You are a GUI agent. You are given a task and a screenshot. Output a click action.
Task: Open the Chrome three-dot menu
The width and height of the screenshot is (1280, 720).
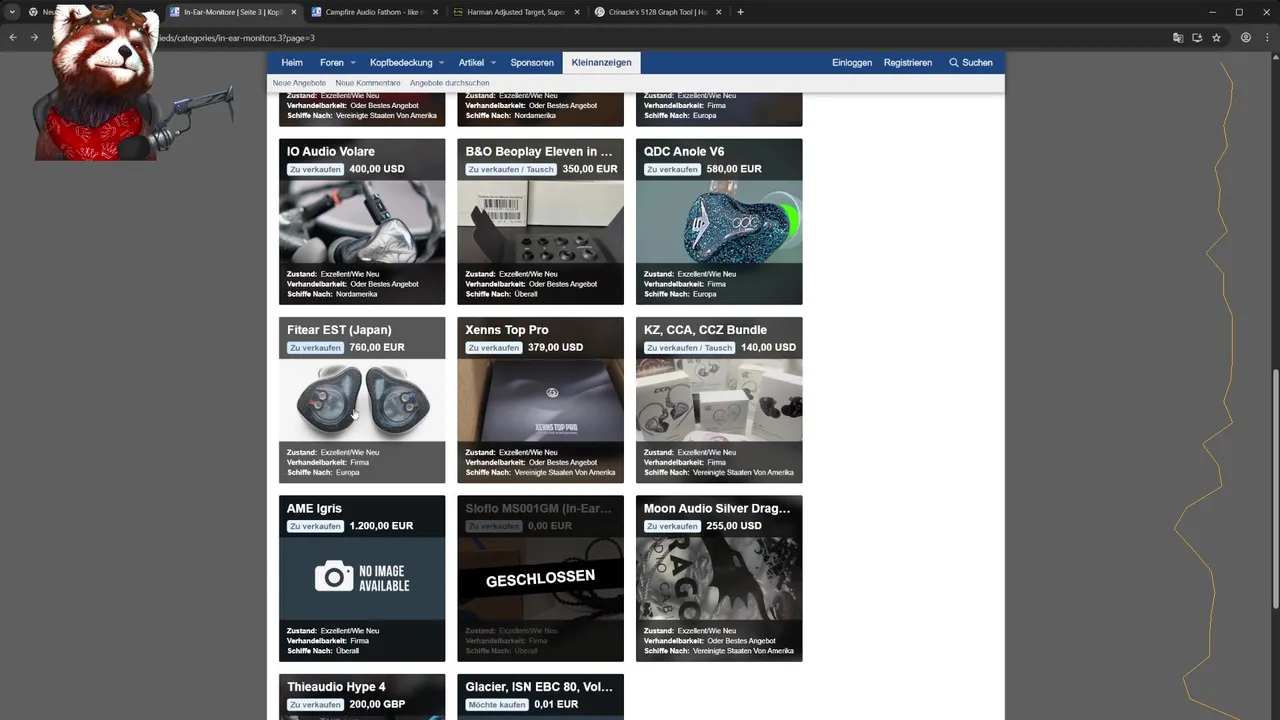tap(1266, 37)
